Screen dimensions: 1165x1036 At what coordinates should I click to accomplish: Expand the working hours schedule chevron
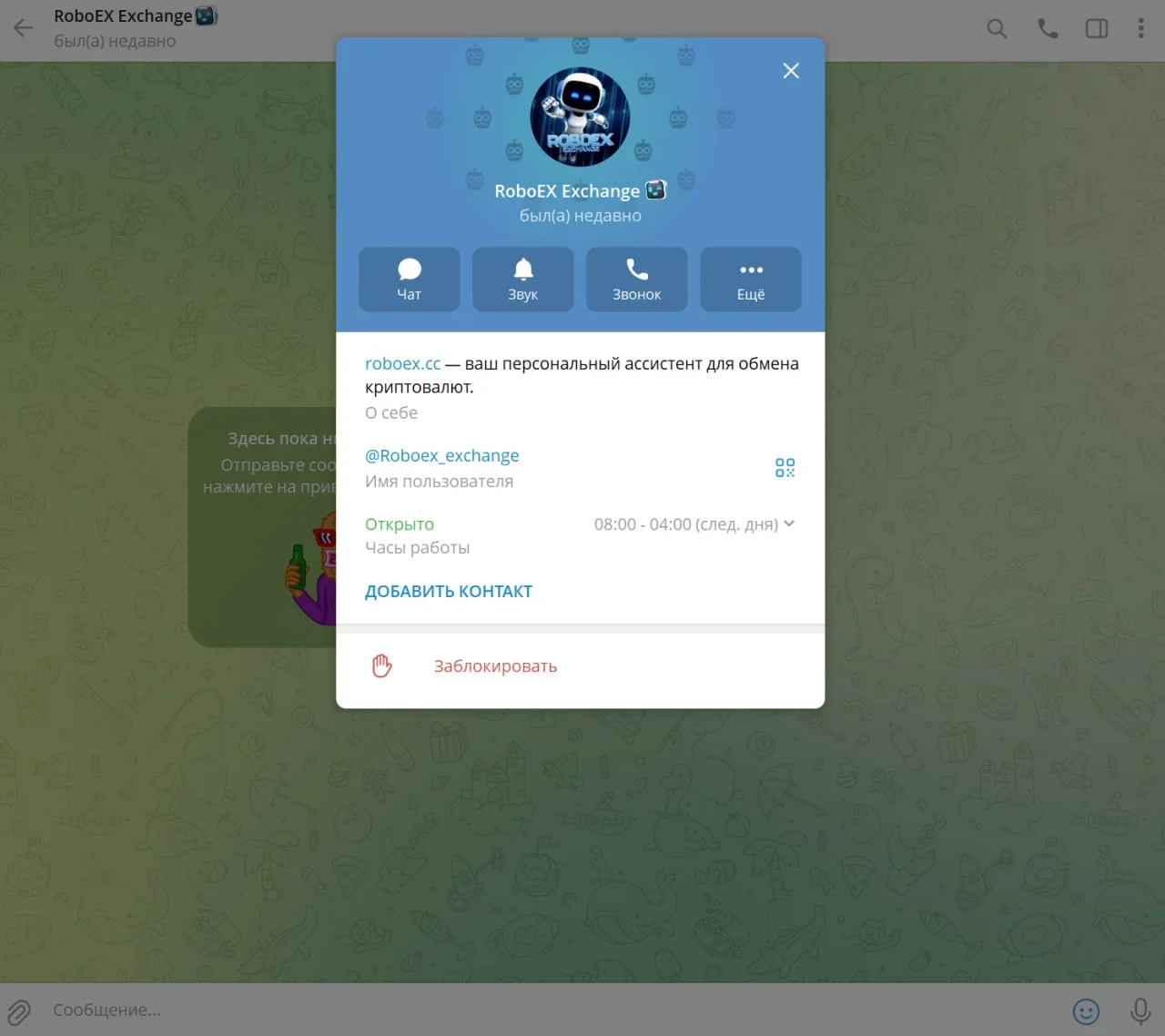789,523
